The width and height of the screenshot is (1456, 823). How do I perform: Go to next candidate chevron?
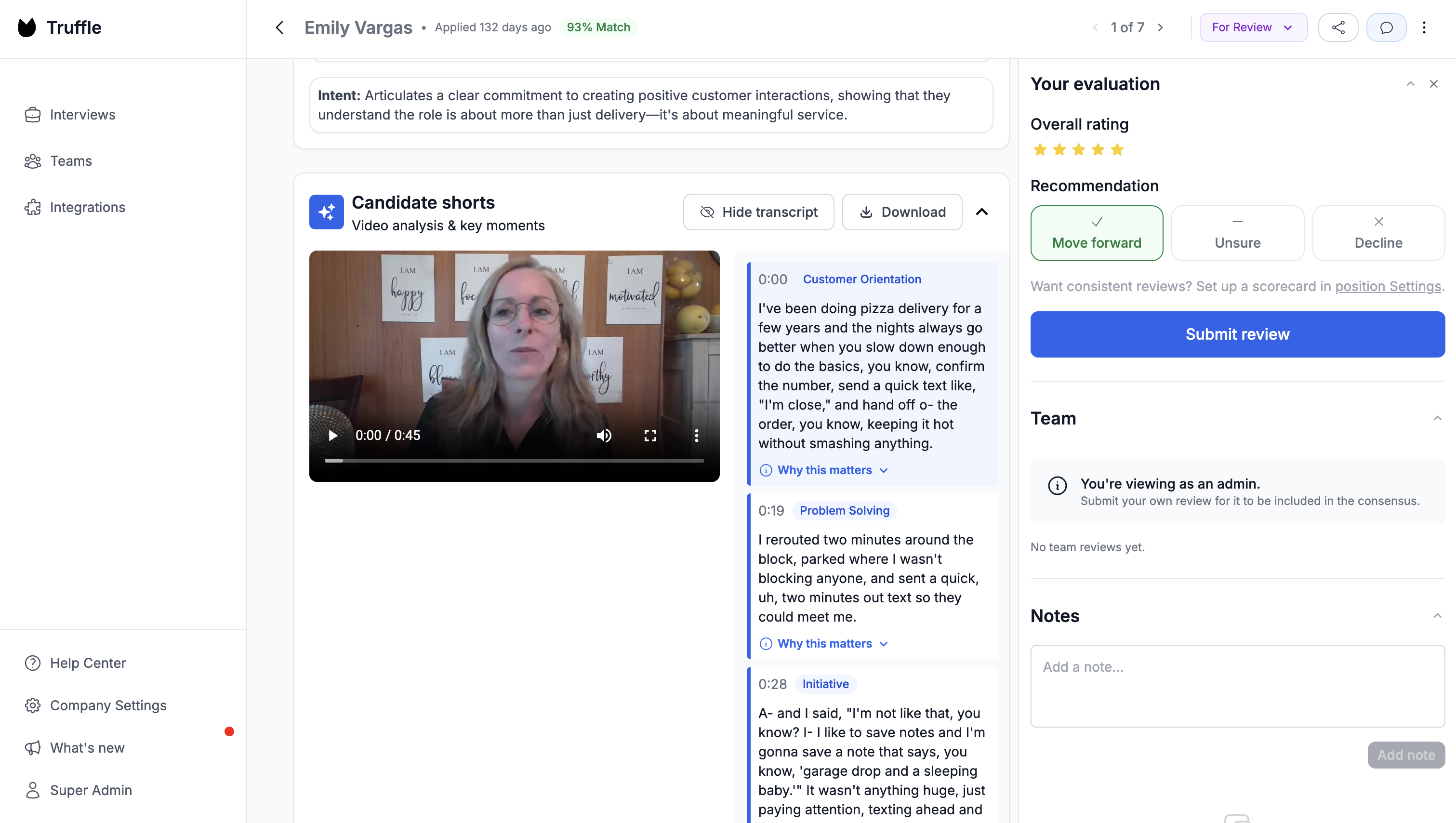tap(1160, 27)
